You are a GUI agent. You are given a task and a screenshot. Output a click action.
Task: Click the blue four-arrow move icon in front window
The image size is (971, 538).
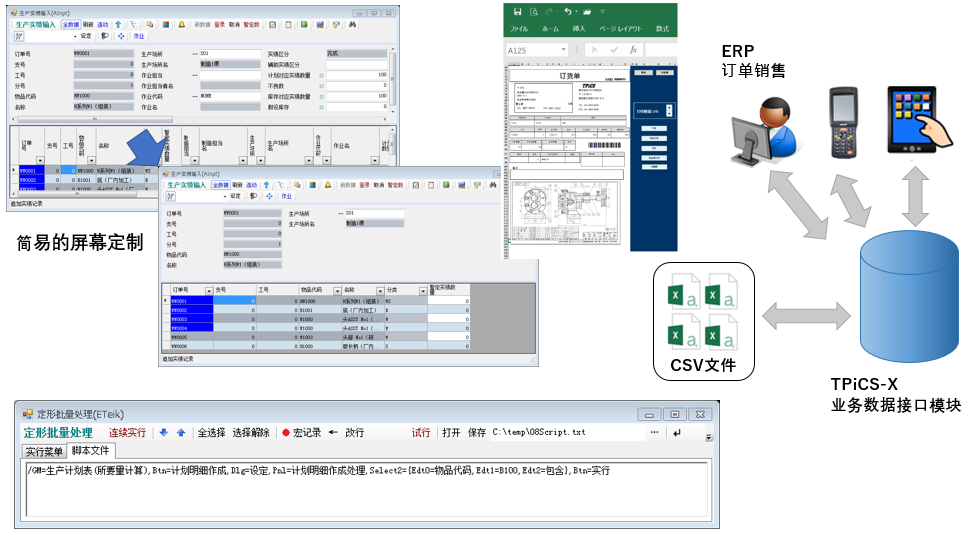(269, 196)
